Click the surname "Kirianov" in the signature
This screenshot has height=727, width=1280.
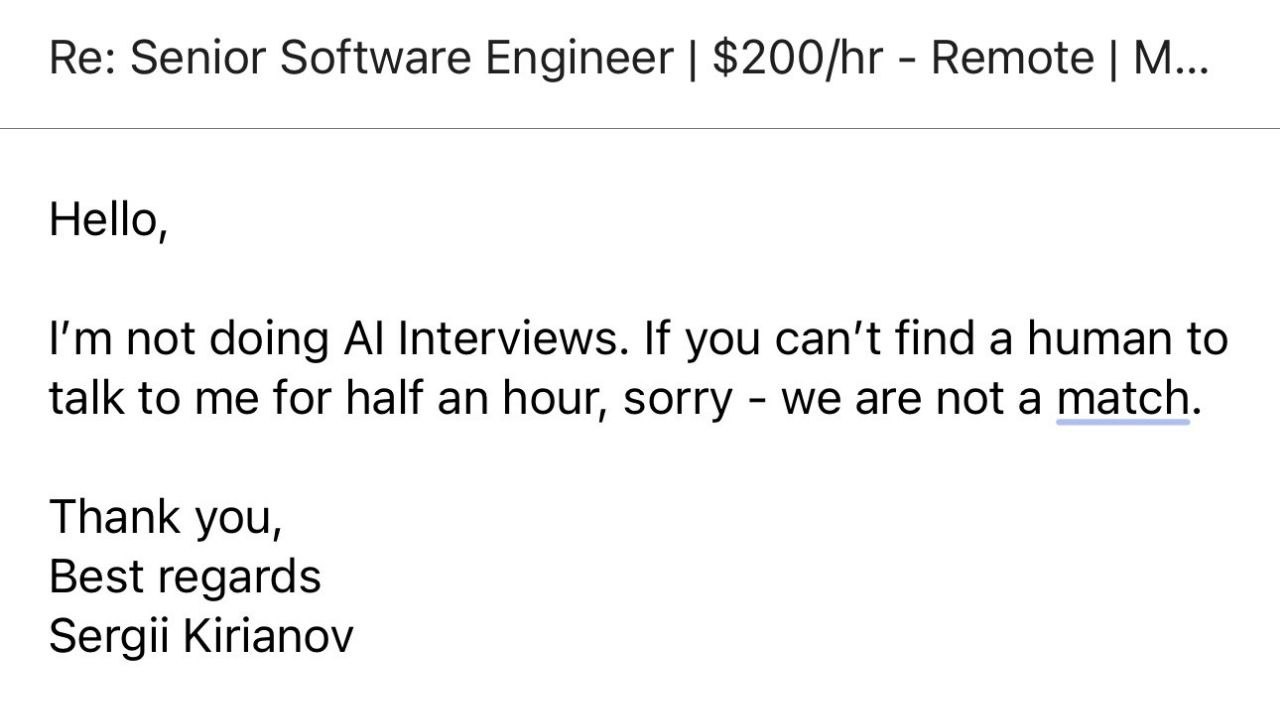(268, 636)
